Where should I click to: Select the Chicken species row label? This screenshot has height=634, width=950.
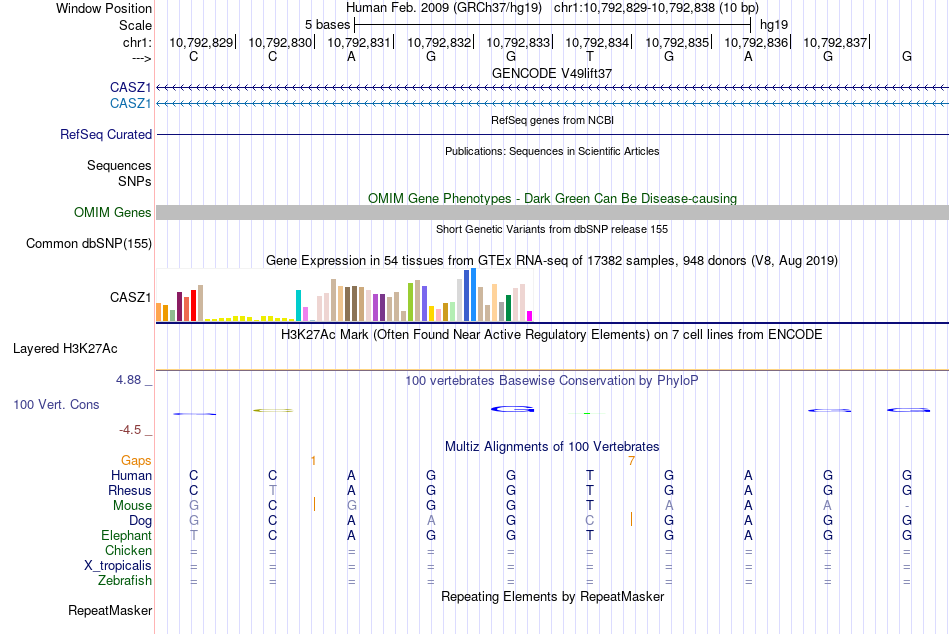128,550
